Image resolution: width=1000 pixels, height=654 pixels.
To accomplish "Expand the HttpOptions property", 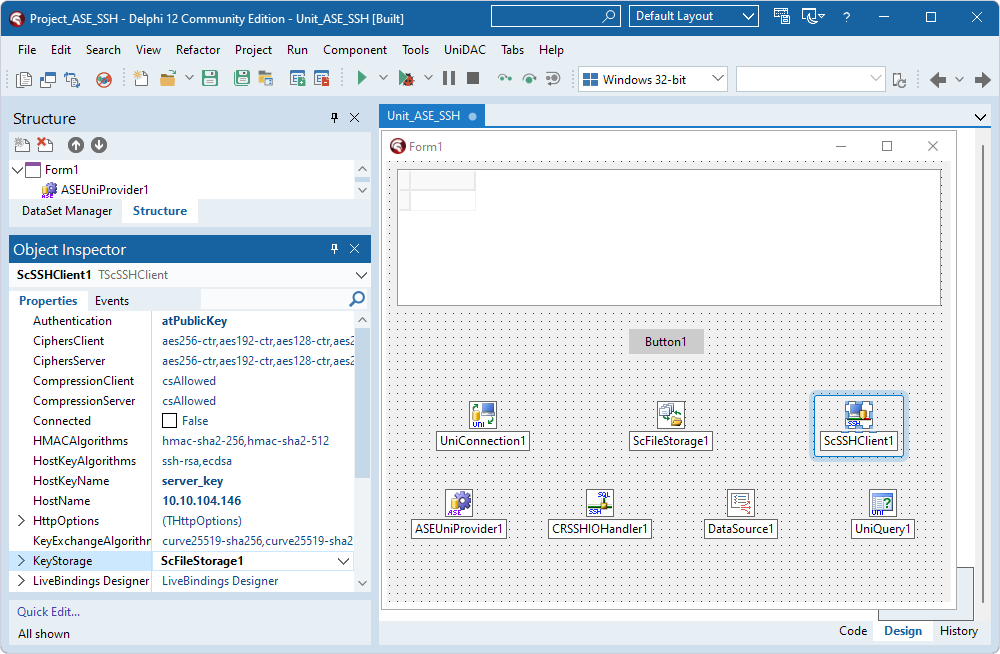I will [18, 520].
